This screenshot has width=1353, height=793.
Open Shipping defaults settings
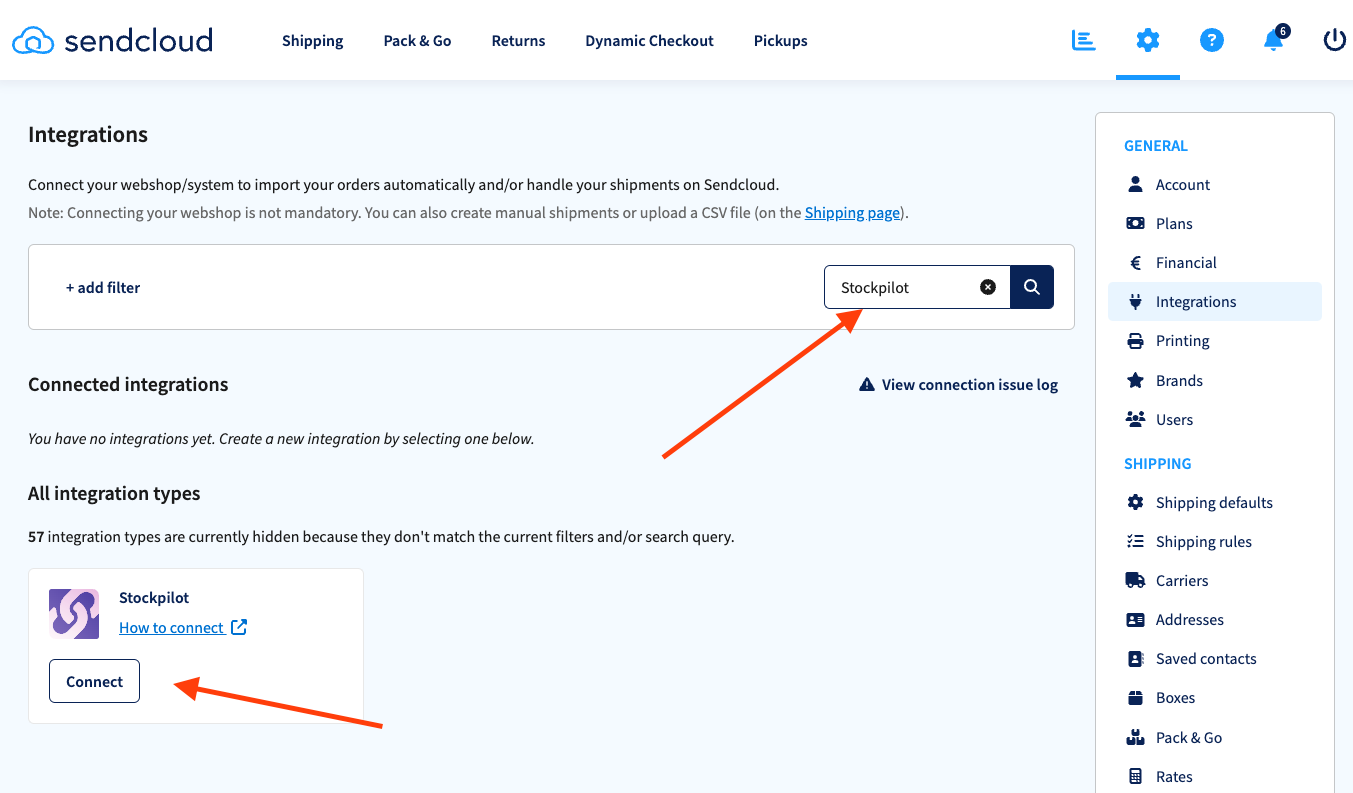1215,502
